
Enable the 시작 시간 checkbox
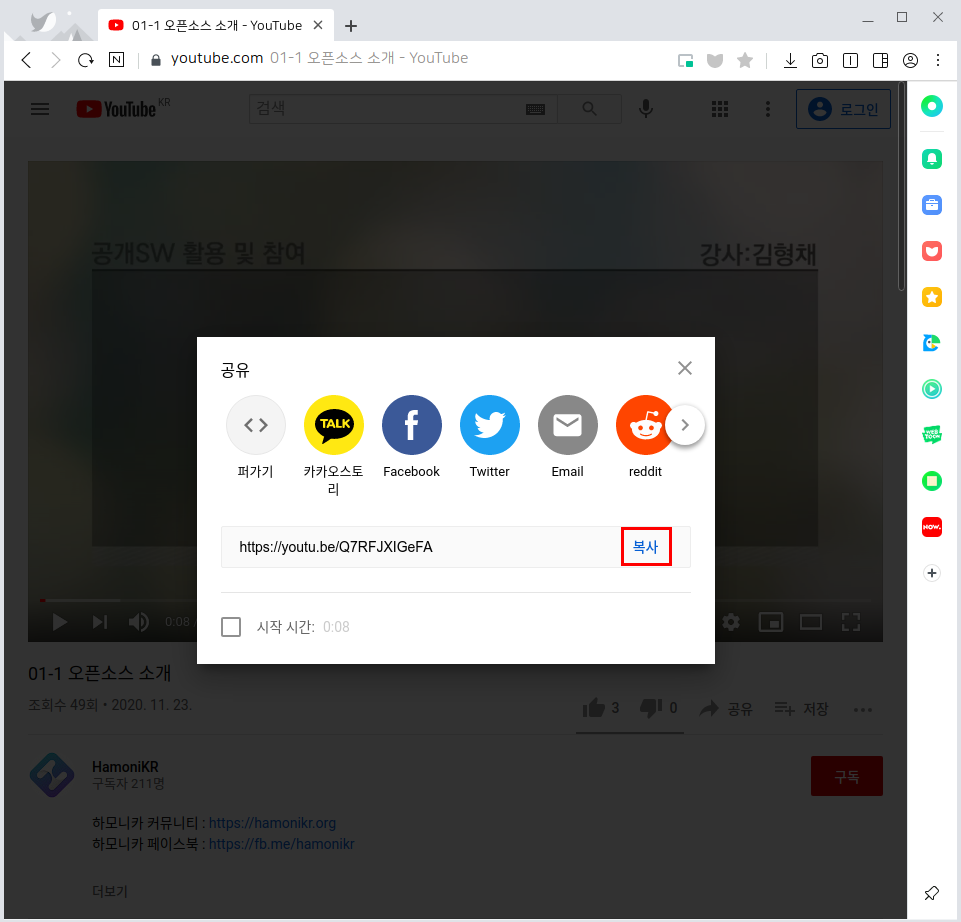231,627
